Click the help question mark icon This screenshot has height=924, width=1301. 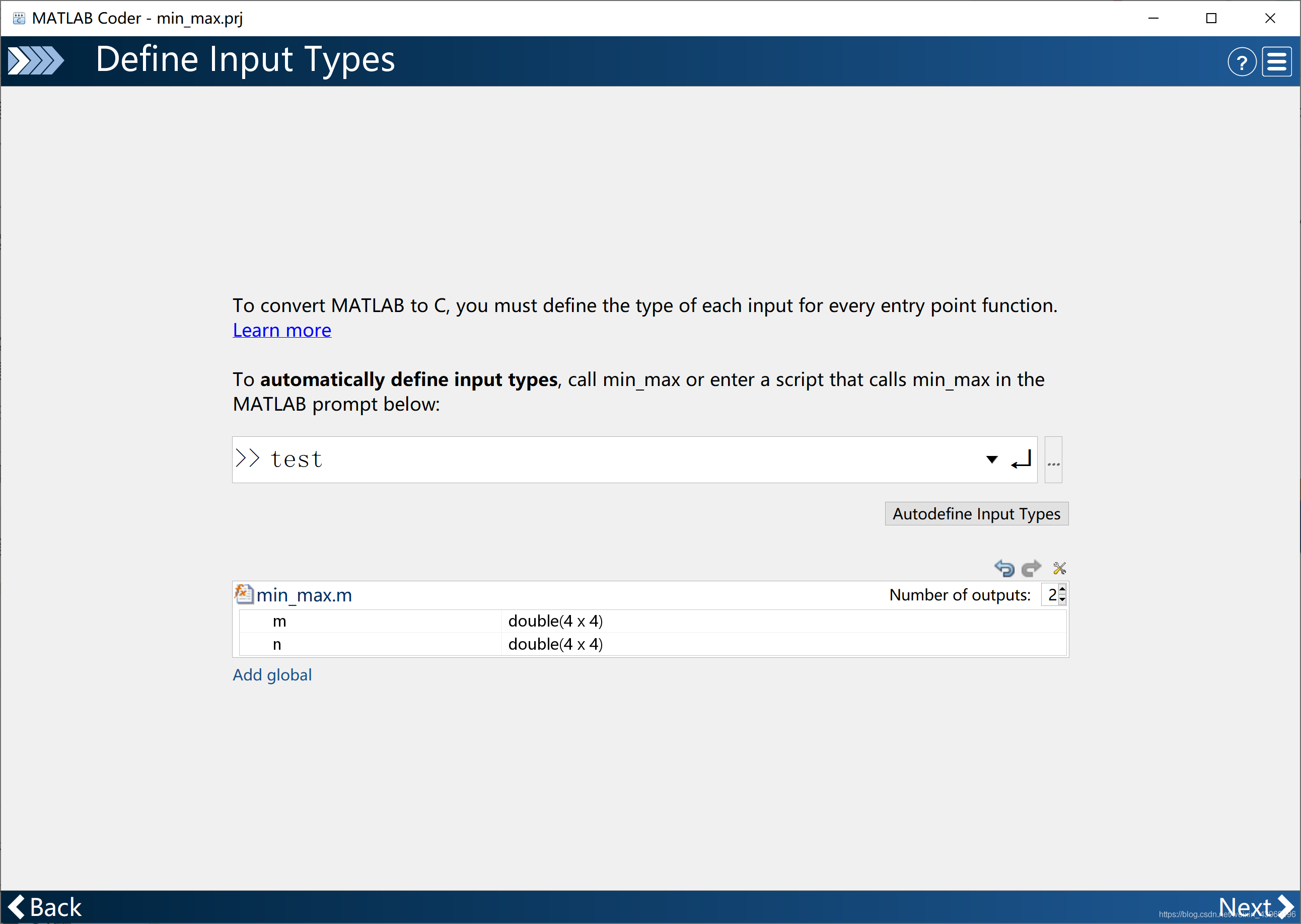[1239, 61]
